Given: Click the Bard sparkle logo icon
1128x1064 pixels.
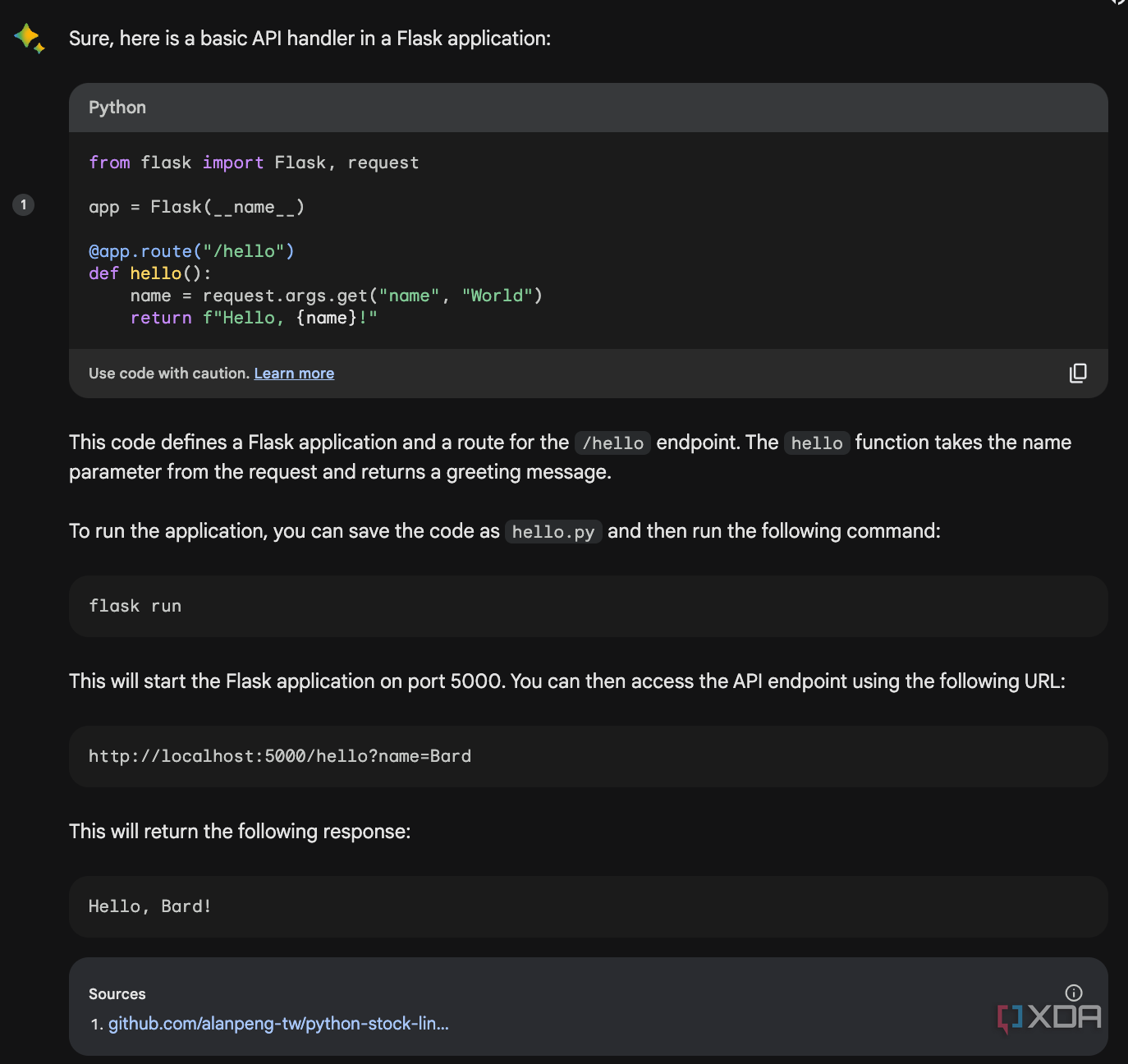Looking at the screenshot, I should (30, 39).
